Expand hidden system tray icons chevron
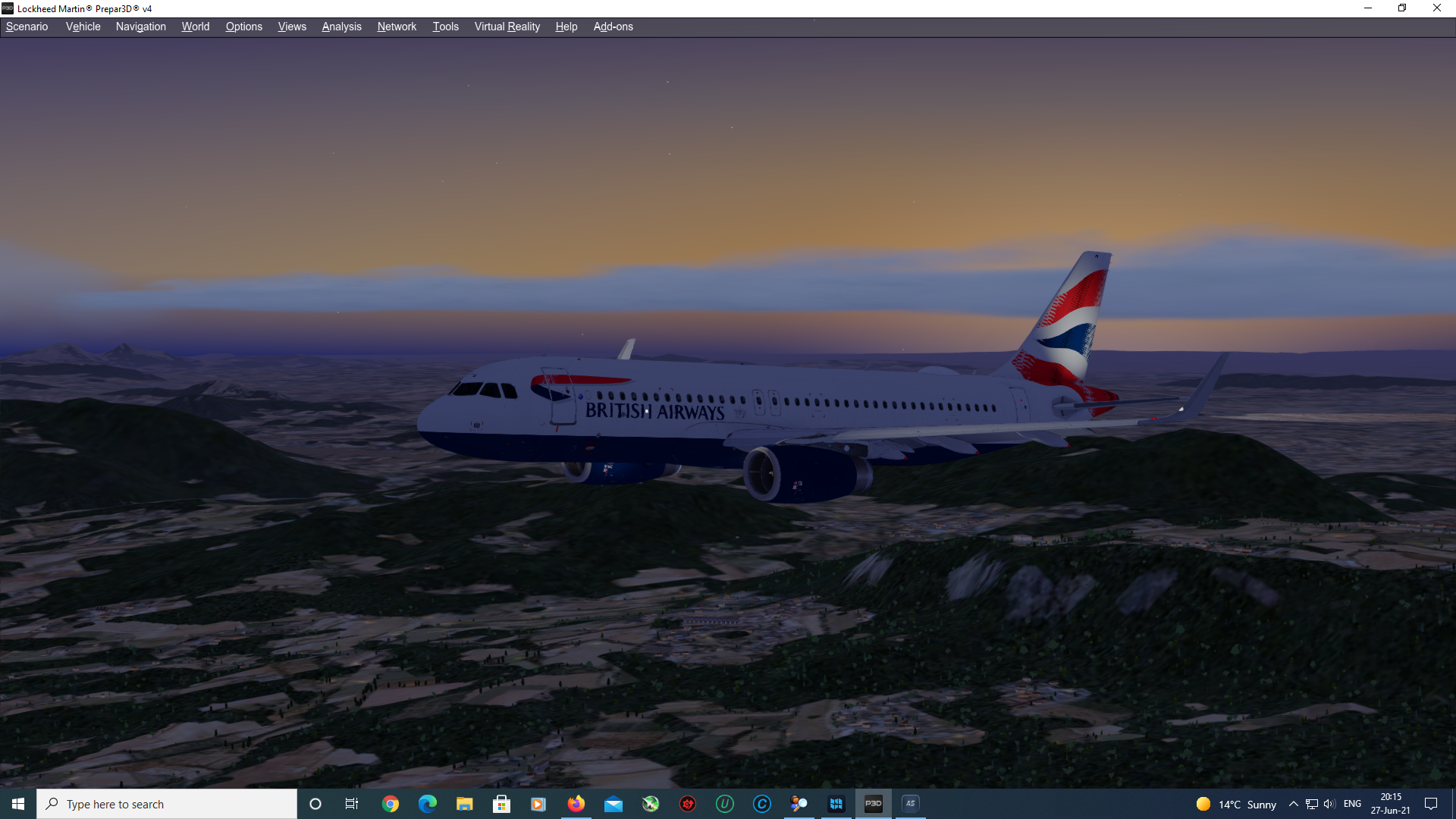The height and width of the screenshot is (819, 1456). click(1293, 804)
